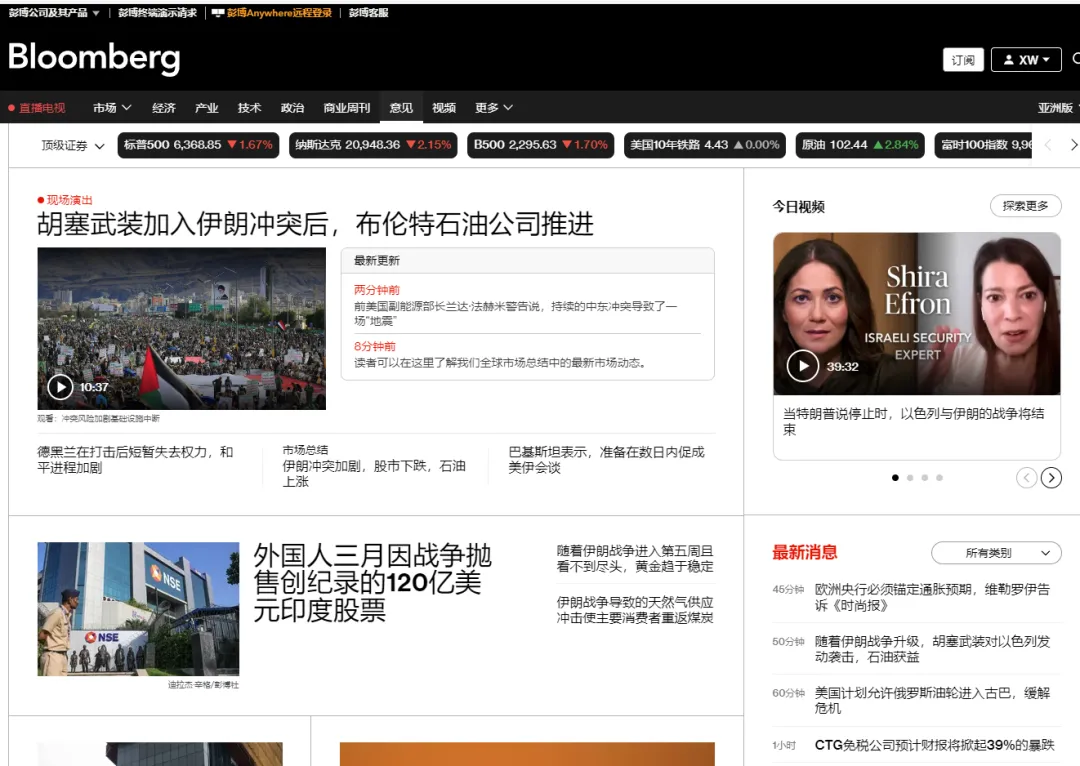The height and width of the screenshot is (766, 1080).
Task: Open the 最新消息 heading link
Action: [x=804, y=552]
